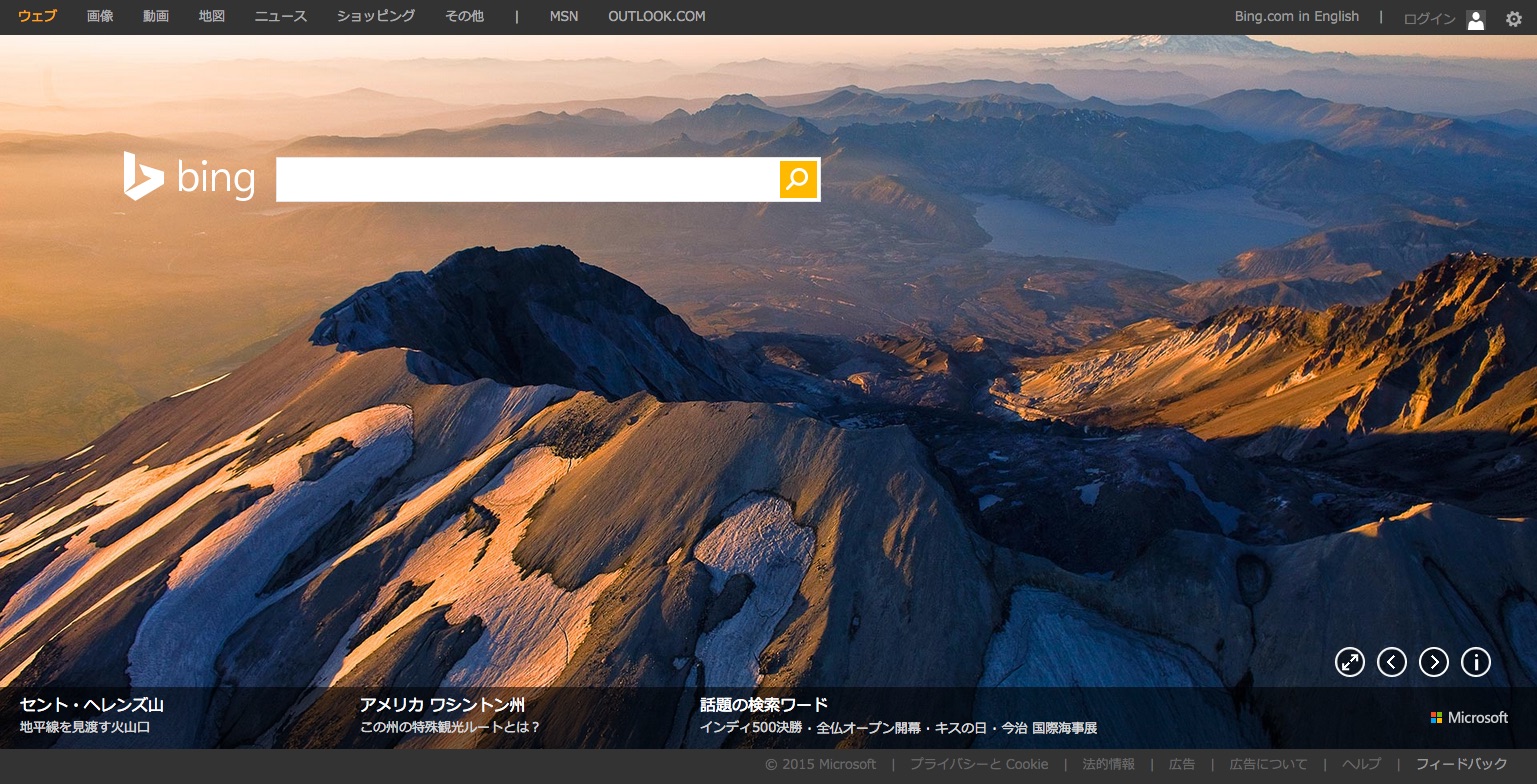Open the セント・ヘレンズ山 caption link
This screenshot has width=1537, height=784.
point(92,705)
